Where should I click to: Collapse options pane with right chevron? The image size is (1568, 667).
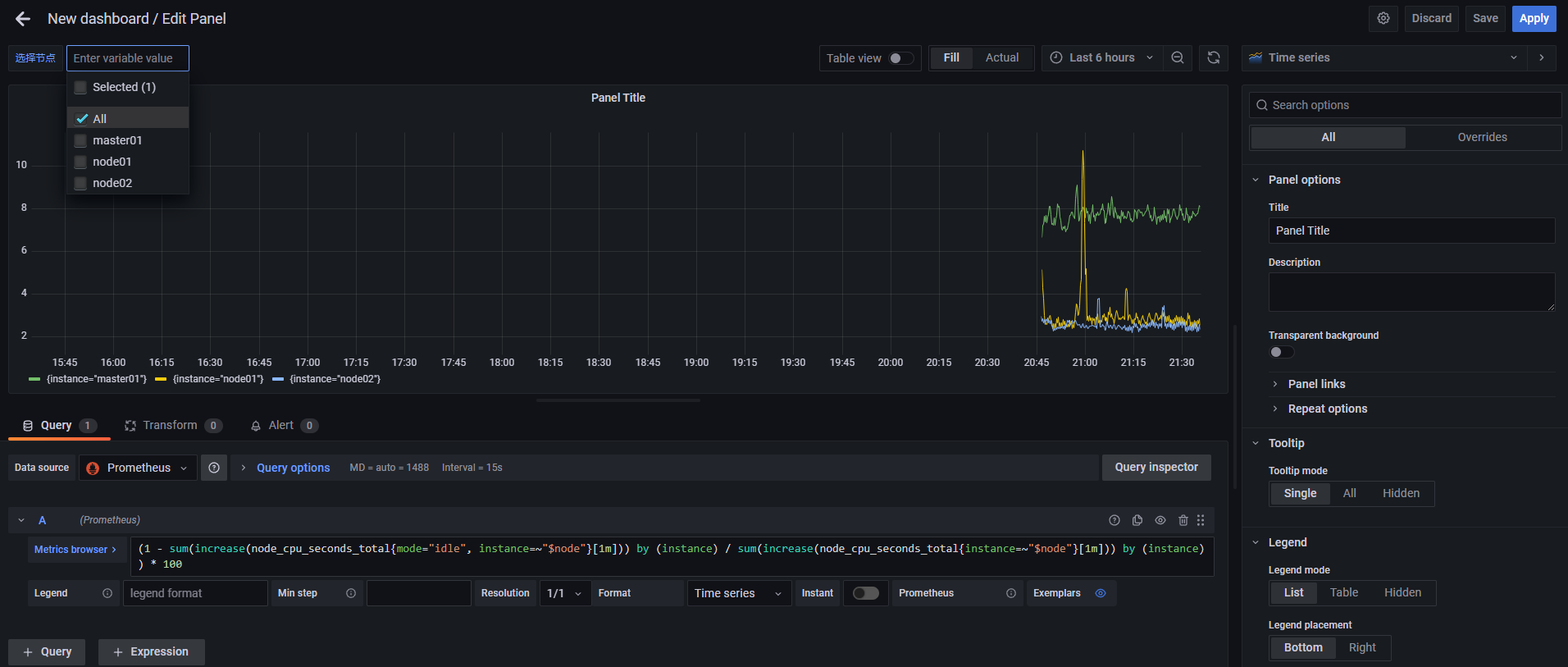(1542, 57)
